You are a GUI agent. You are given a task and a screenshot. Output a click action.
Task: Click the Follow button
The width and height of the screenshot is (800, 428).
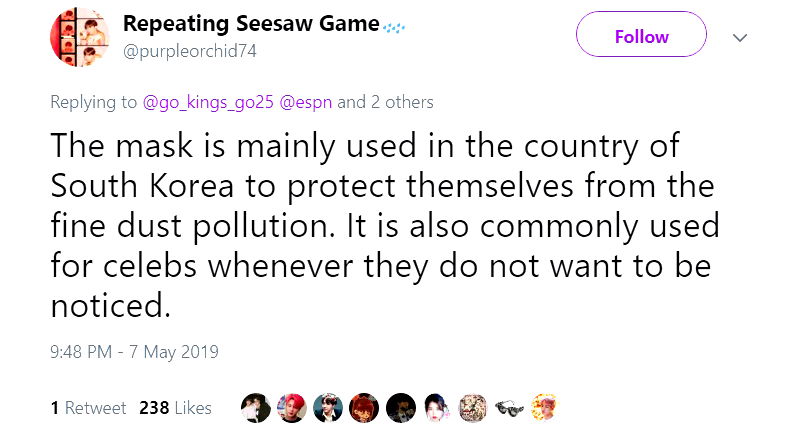(641, 37)
